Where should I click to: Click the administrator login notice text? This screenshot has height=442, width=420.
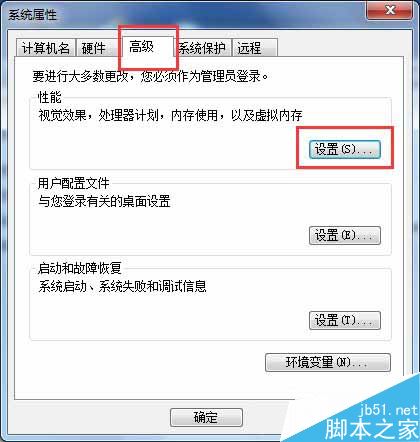150,76
